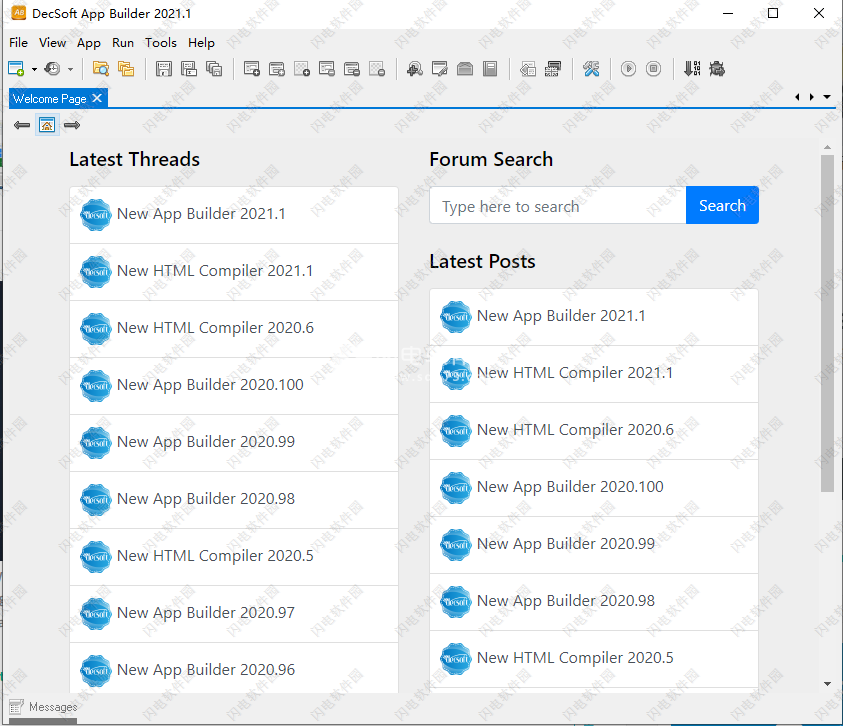Viewport: 843px width, 726px height.
Task: Open New App Builder 2021.1 under Latest Threads
Action: pyautogui.click(x=234, y=215)
